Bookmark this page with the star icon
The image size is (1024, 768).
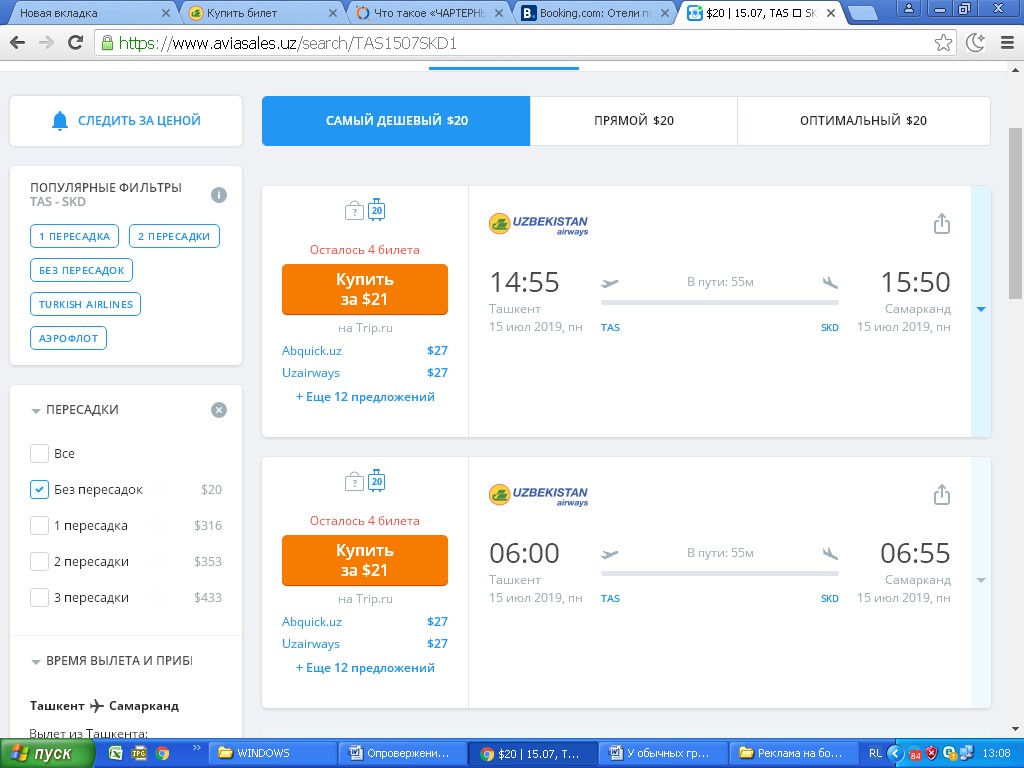pyautogui.click(x=943, y=43)
